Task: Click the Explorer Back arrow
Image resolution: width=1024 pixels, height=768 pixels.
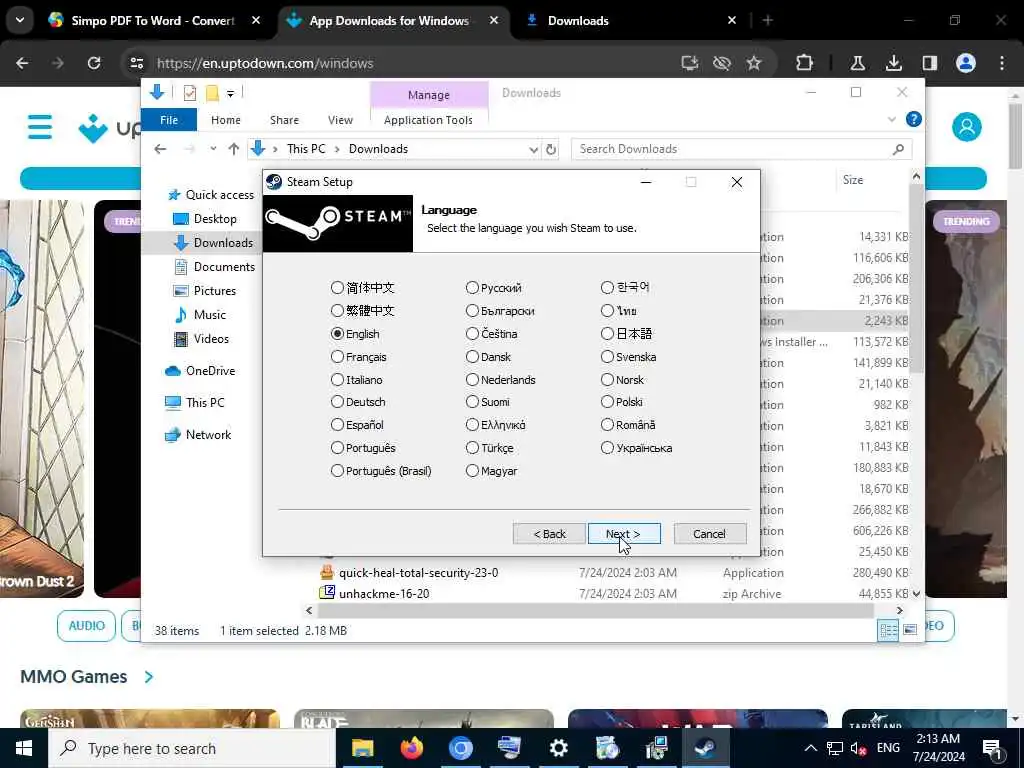Action: point(160,149)
